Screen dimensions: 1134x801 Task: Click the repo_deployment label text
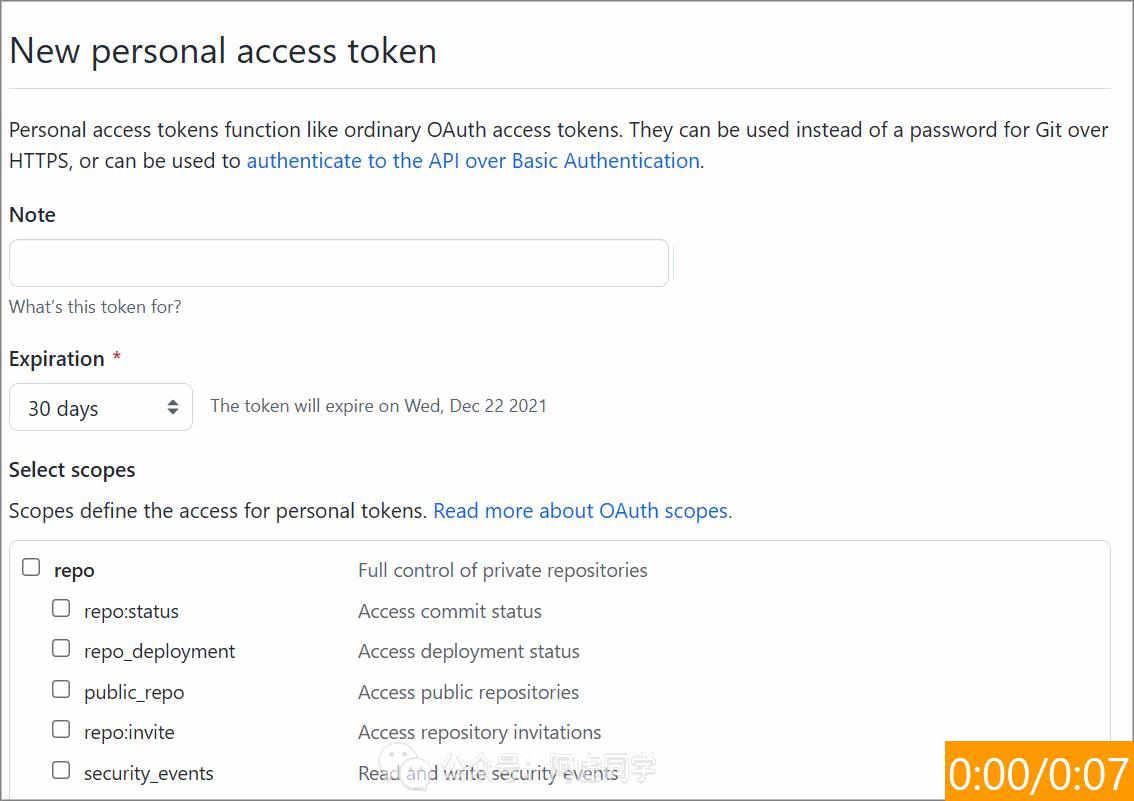[x=159, y=652]
